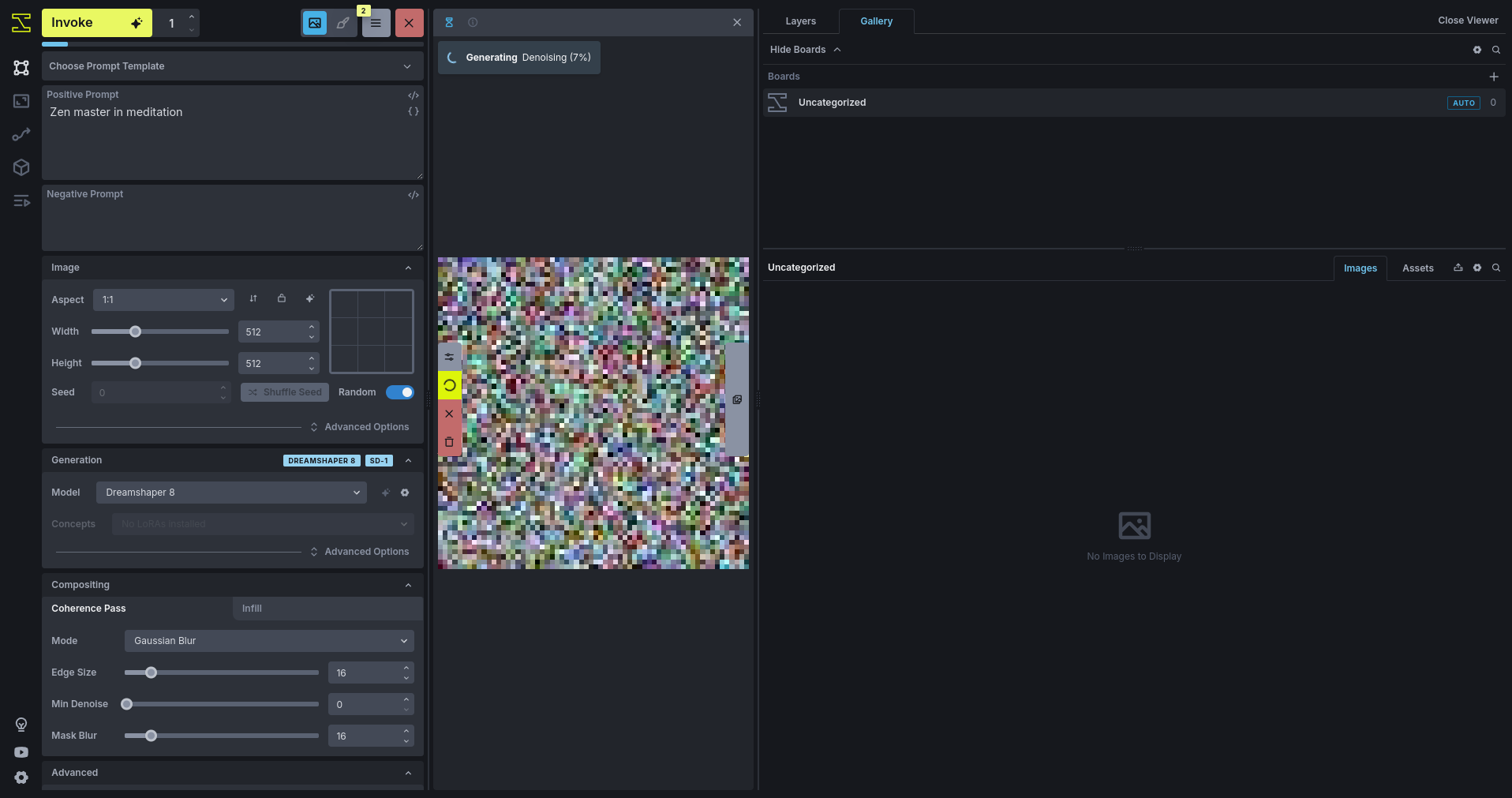Switch to Gallery tab

coord(876,21)
